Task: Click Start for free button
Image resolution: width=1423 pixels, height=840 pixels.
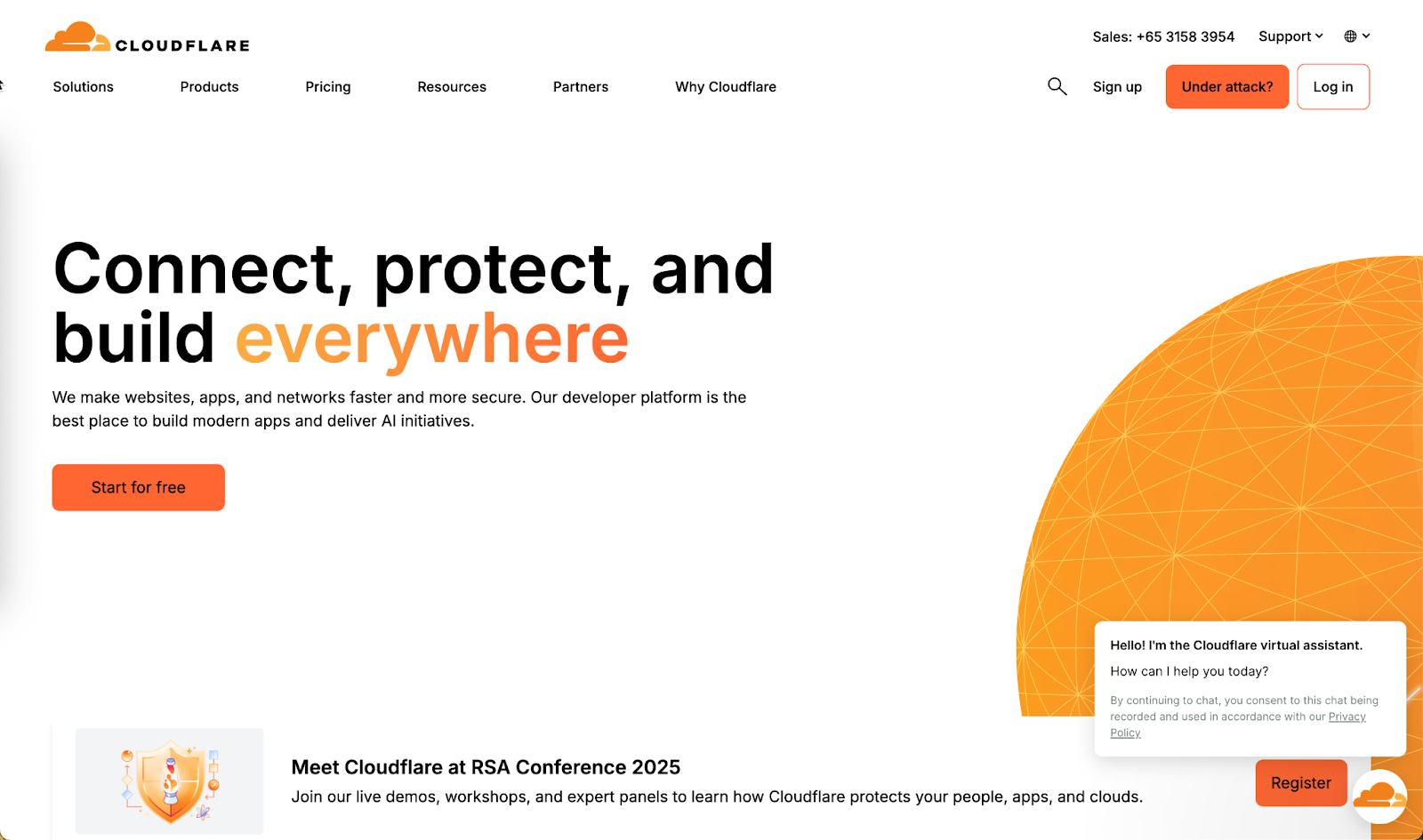Action: click(x=139, y=487)
